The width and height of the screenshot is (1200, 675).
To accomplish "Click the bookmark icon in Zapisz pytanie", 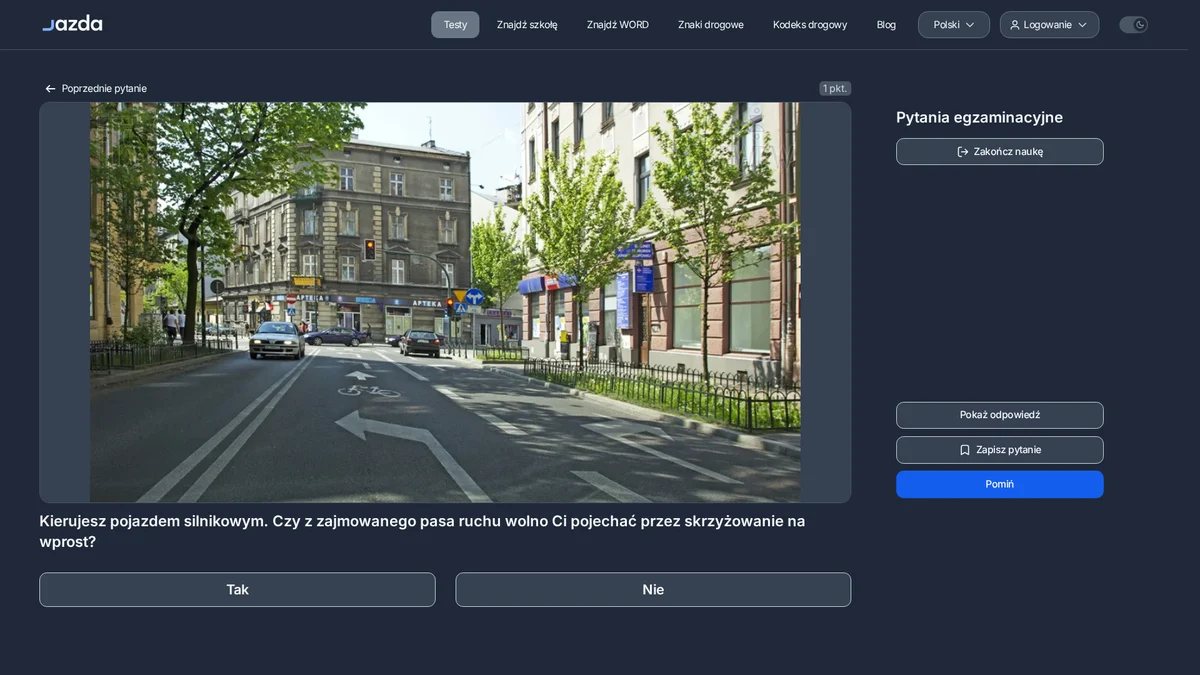I will click(x=965, y=450).
